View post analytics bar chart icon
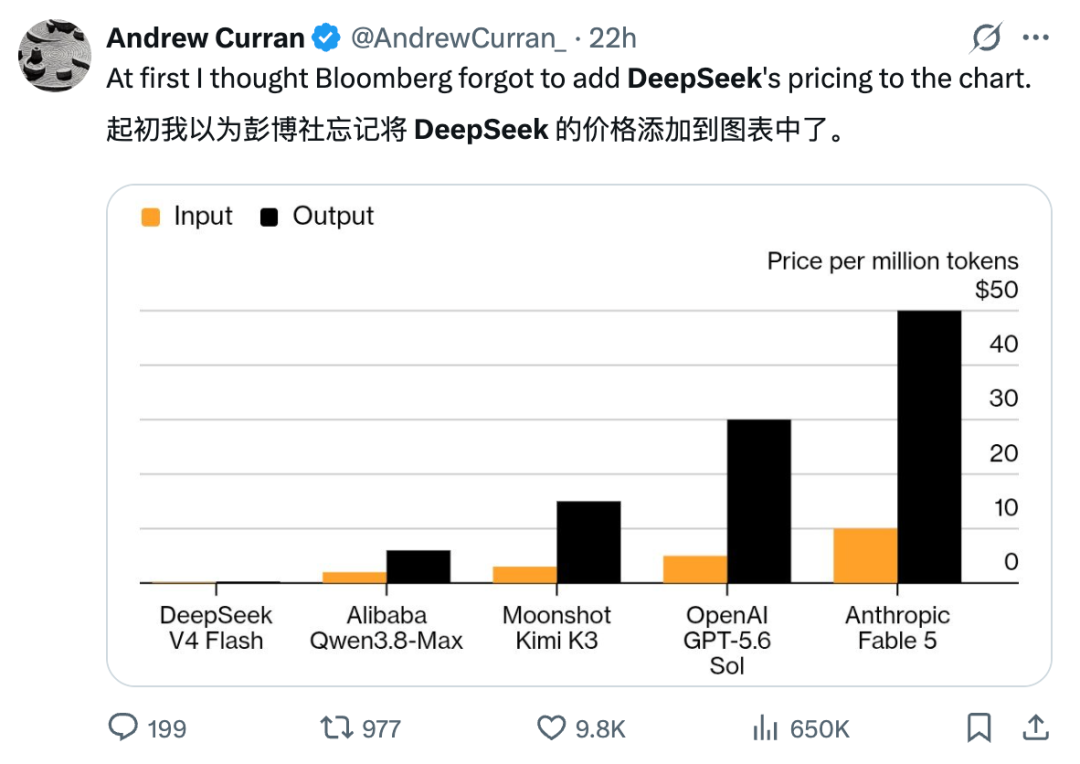Image resolution: width=1080 pixels, height=764 pixels. click(x=765, y=727)
